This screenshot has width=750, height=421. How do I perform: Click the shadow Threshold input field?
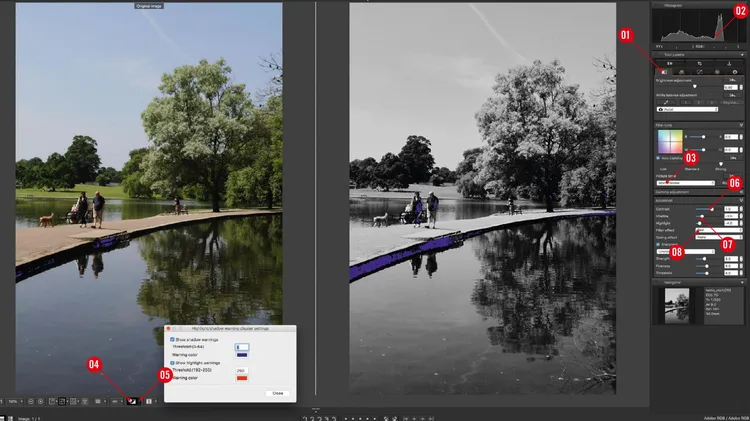click(242, 347)
